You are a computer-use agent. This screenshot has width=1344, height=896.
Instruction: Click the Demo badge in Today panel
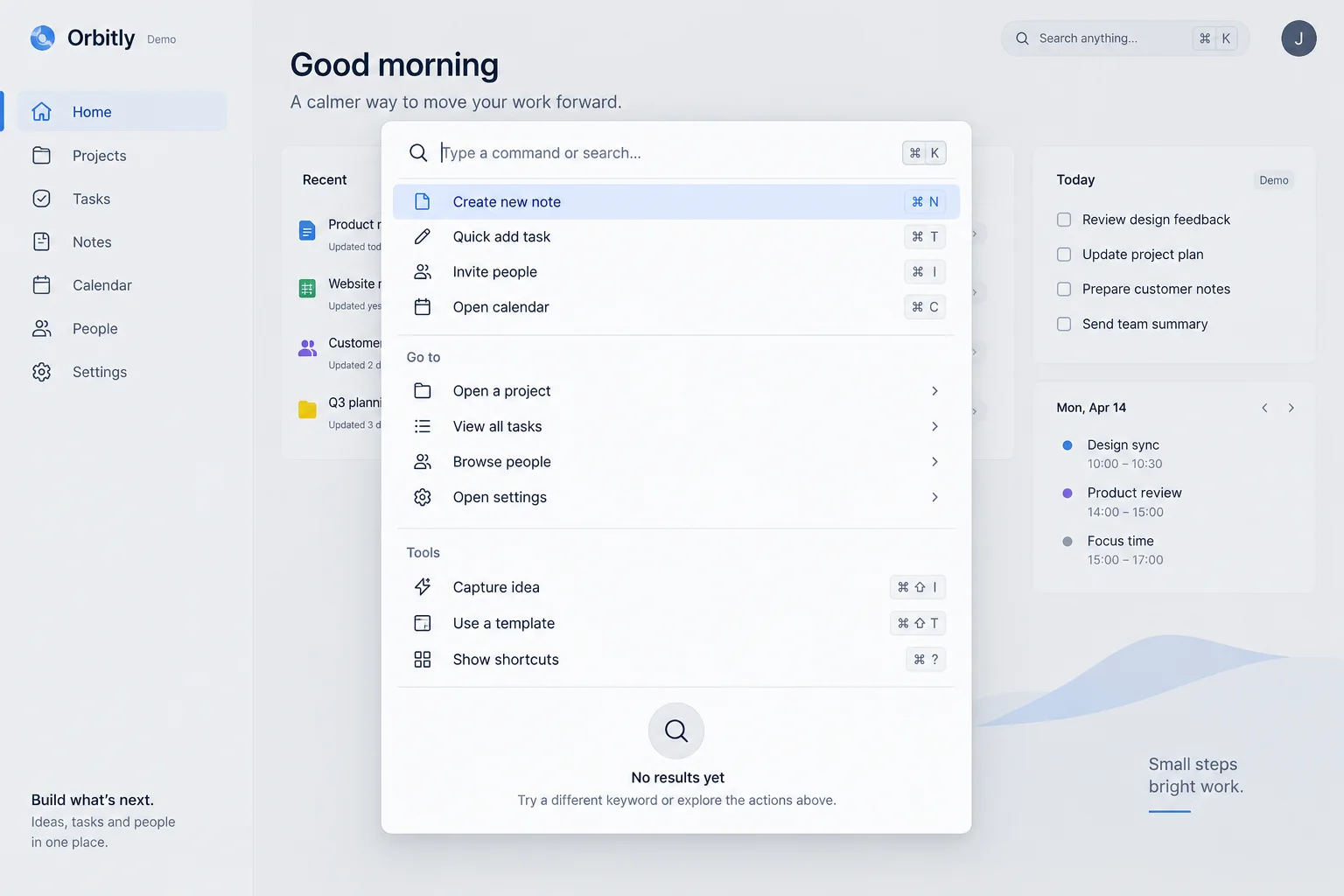[1274, 180]
